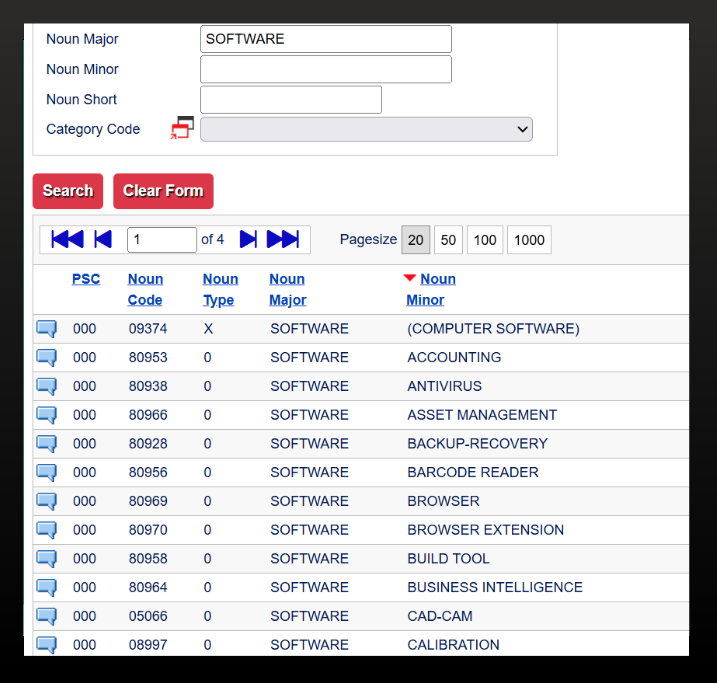Open details icon for BARCODE READER row
717x683 pixels.
click(x=47, y=473)
